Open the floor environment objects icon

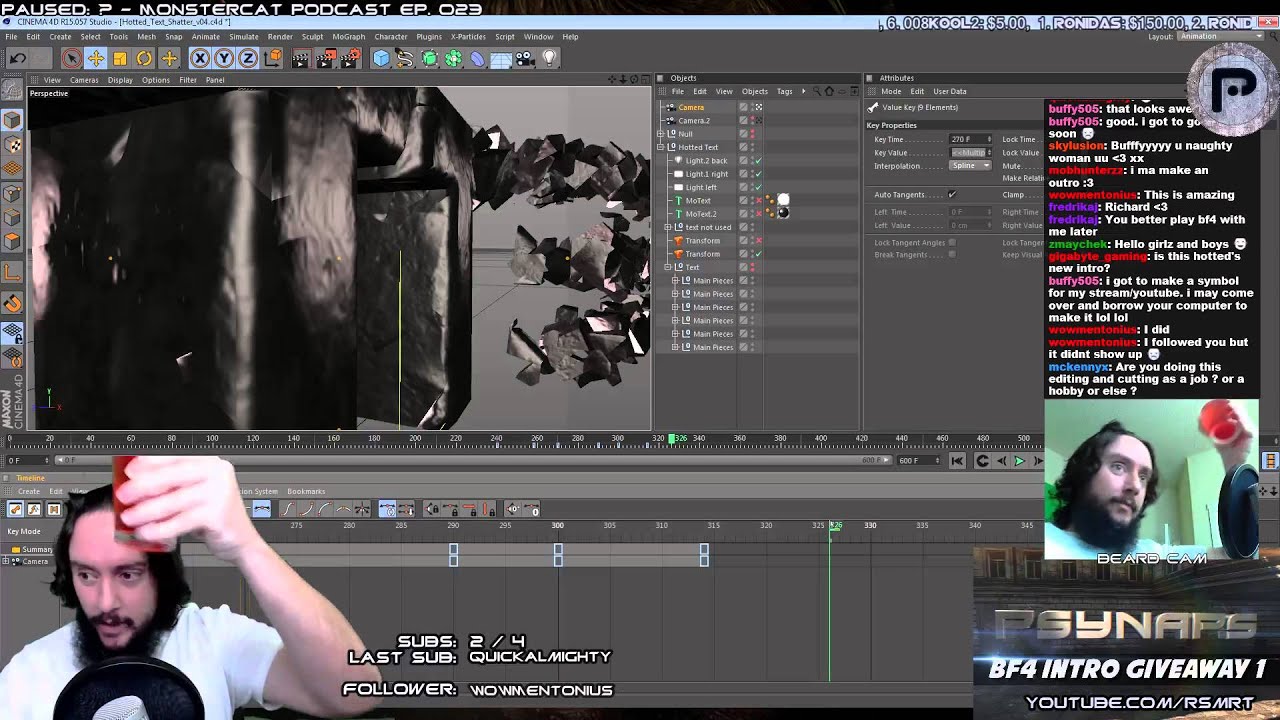[x=502, y=59]
